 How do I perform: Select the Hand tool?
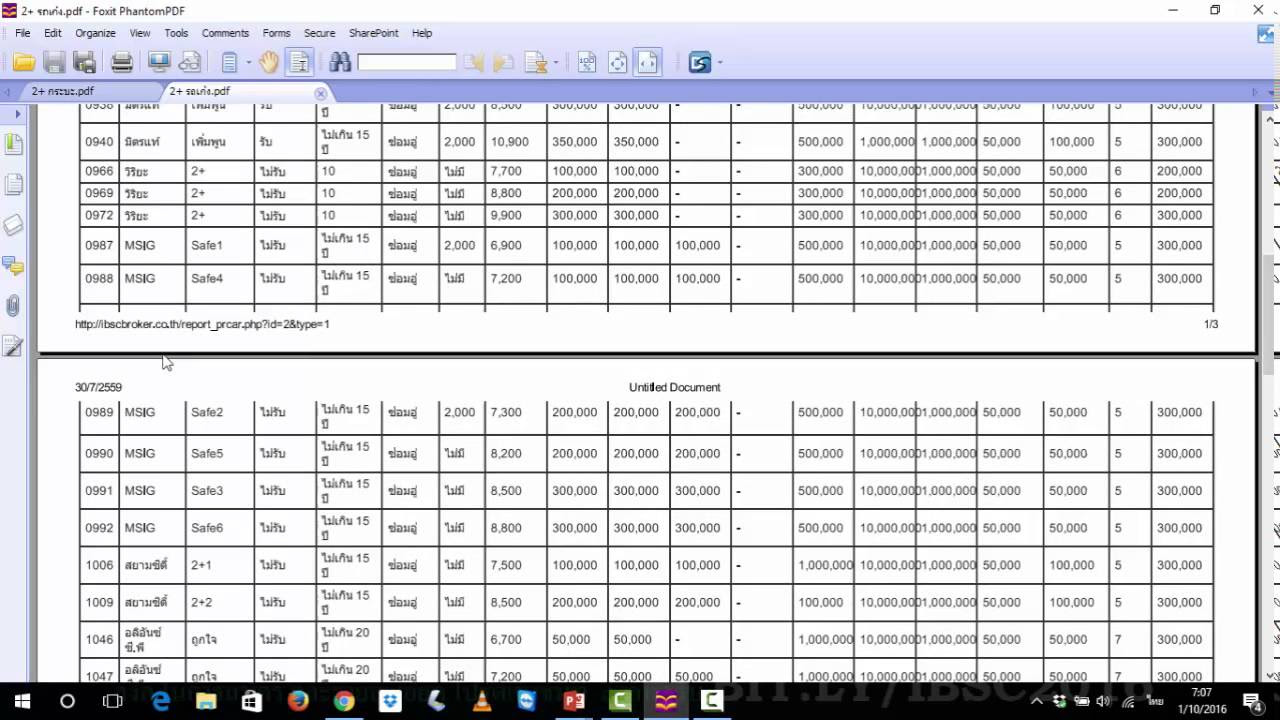point(269,63)
